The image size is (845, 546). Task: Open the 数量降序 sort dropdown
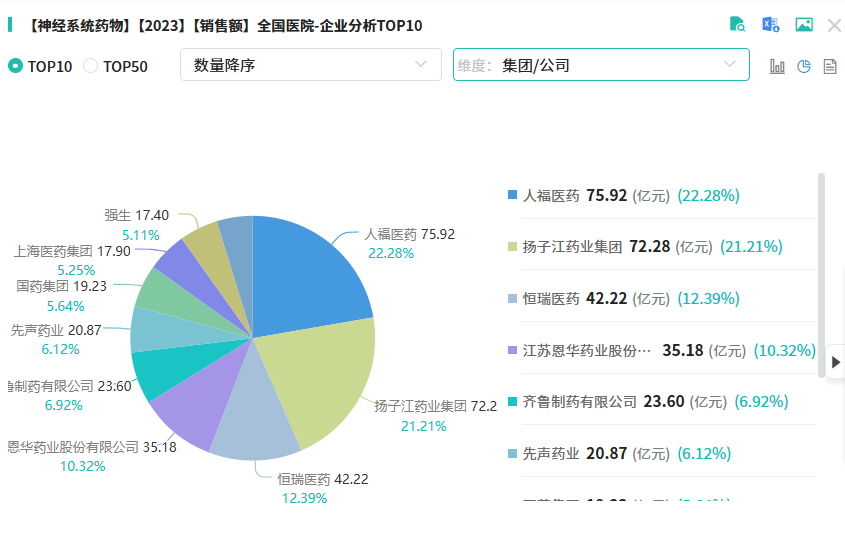(311, 65)
